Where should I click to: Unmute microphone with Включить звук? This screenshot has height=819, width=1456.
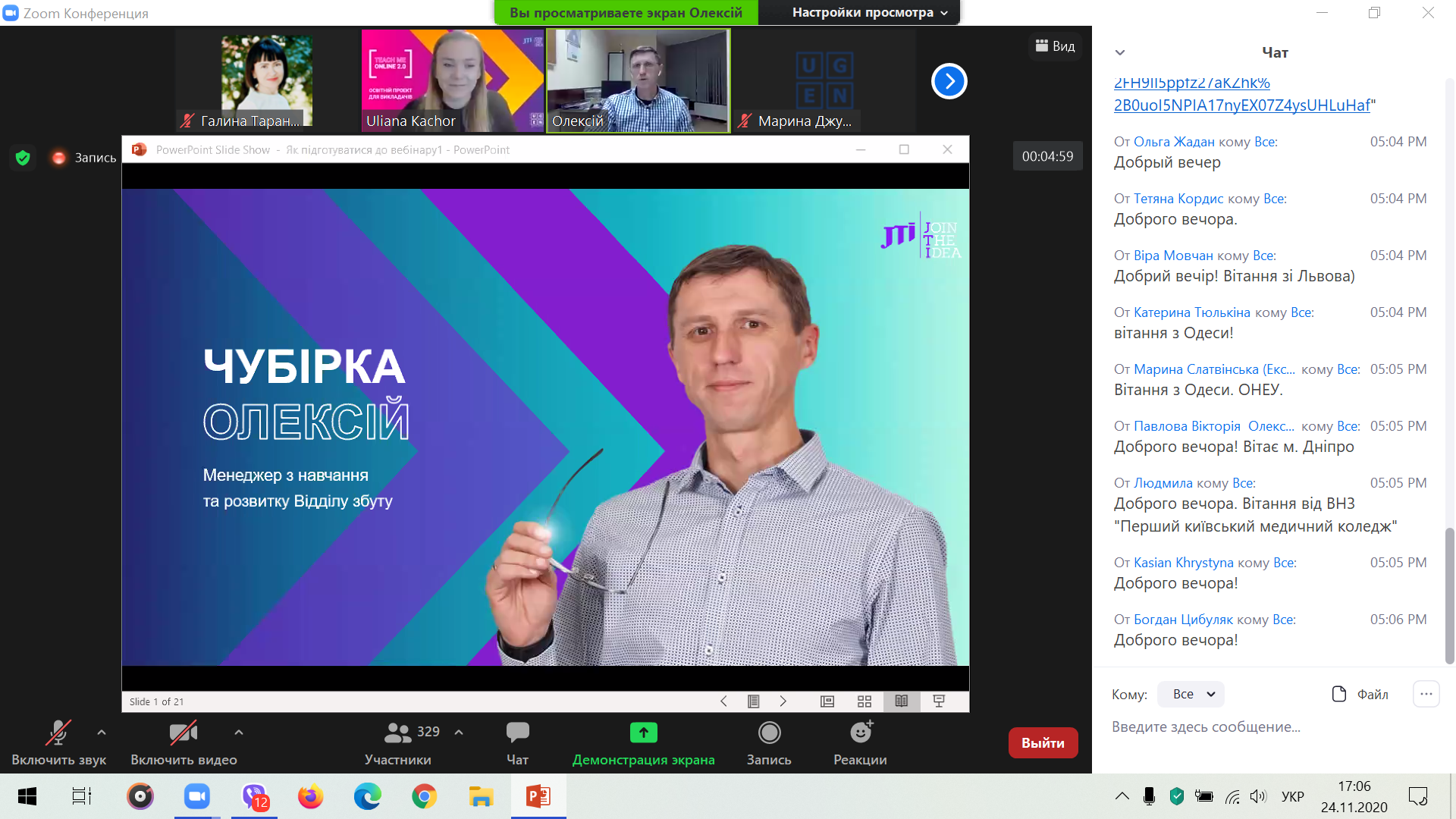58,733
